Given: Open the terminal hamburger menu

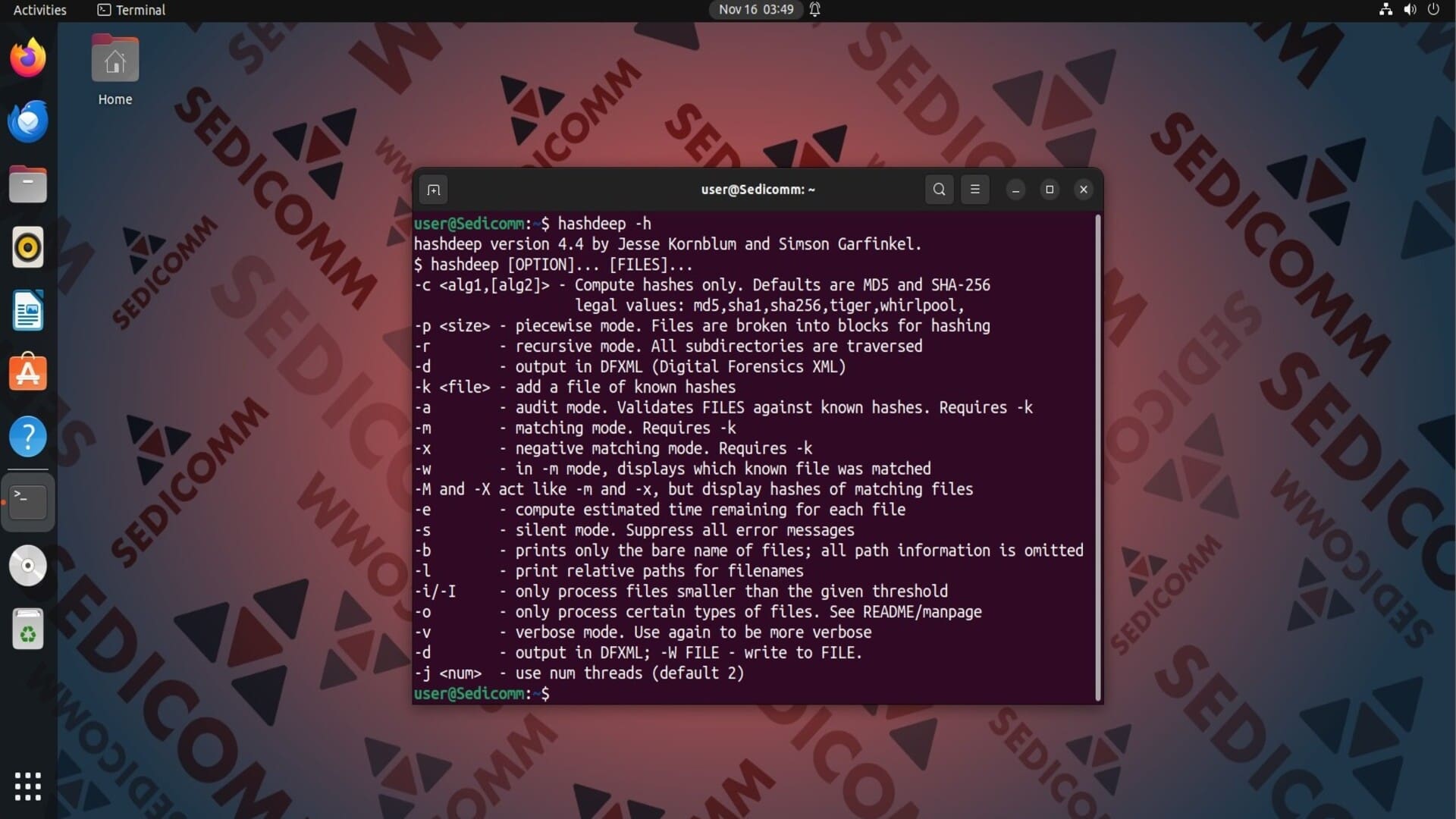Looking at the screenshot, I should [975, 190].
